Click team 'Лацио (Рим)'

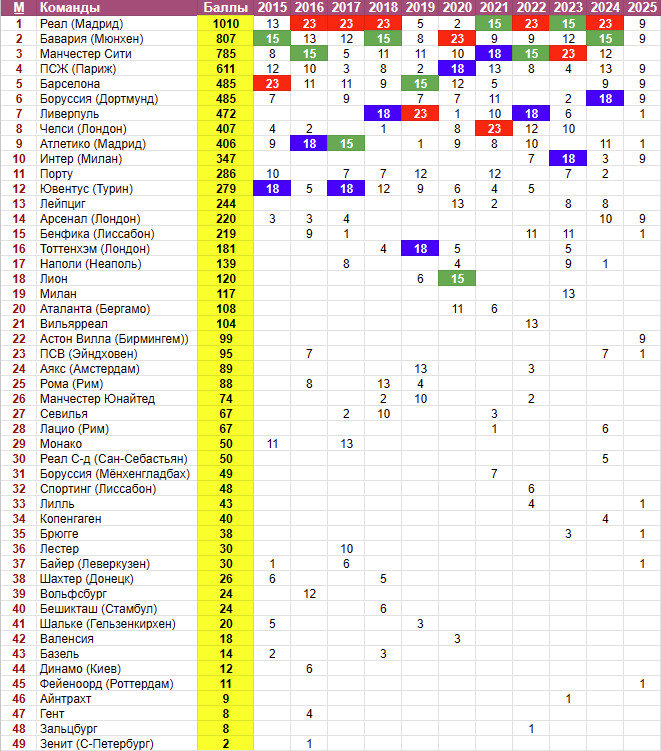(74, 429)
